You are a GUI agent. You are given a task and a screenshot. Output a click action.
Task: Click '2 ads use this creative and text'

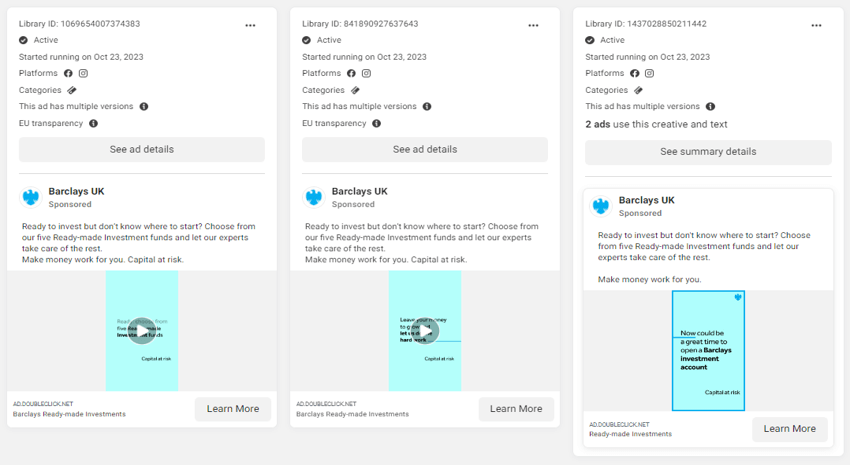[656, 124]
